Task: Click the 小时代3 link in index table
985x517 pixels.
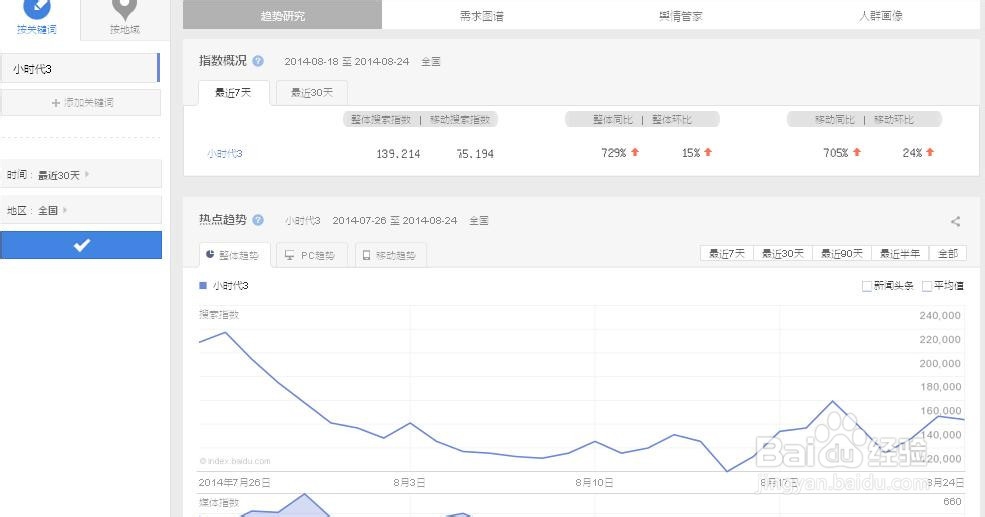Action: (225, 153)
